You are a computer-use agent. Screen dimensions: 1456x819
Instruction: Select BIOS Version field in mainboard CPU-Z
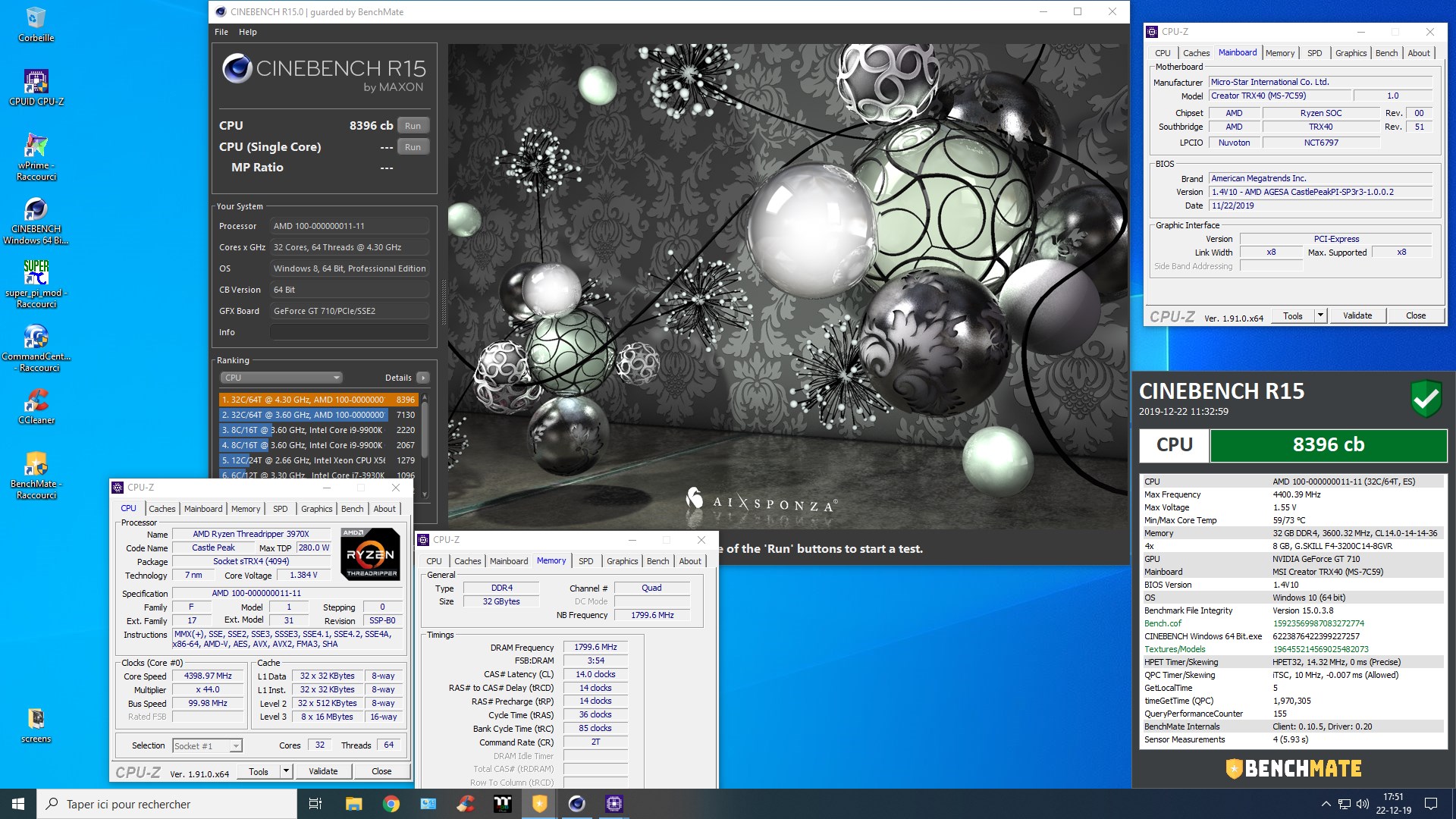(x=1320, y=192)
